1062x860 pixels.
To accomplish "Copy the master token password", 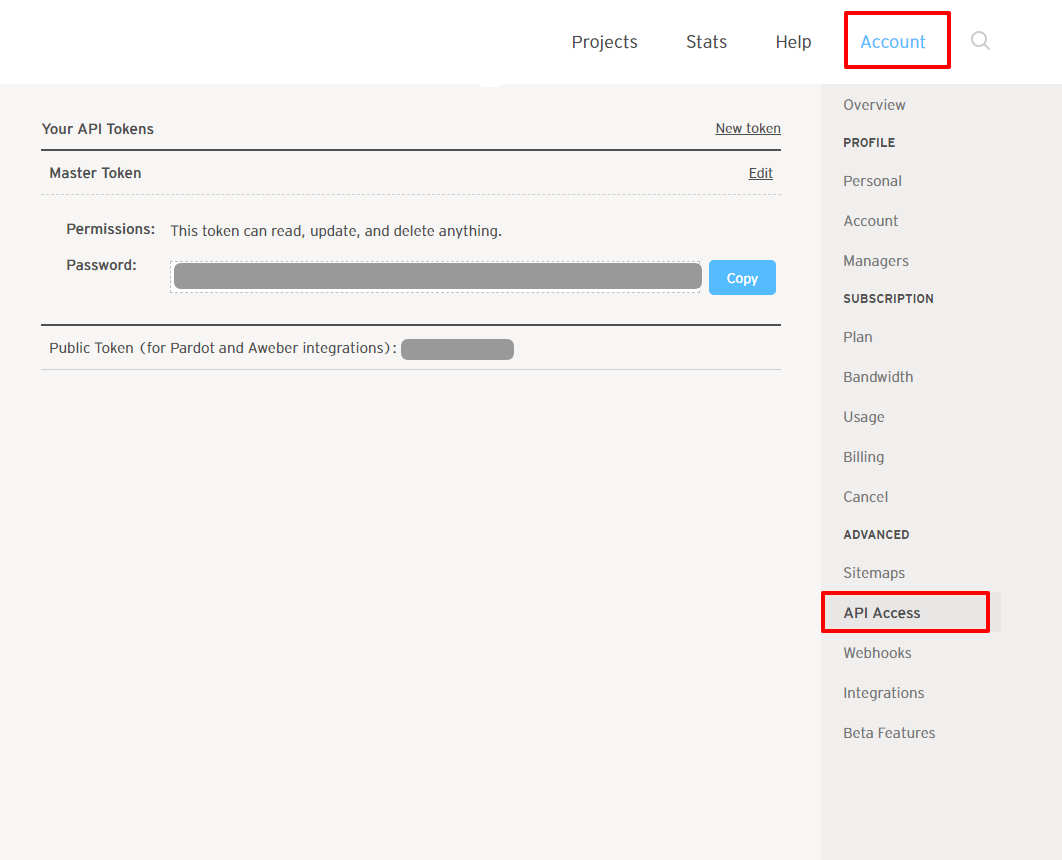I will click(742, 278).
